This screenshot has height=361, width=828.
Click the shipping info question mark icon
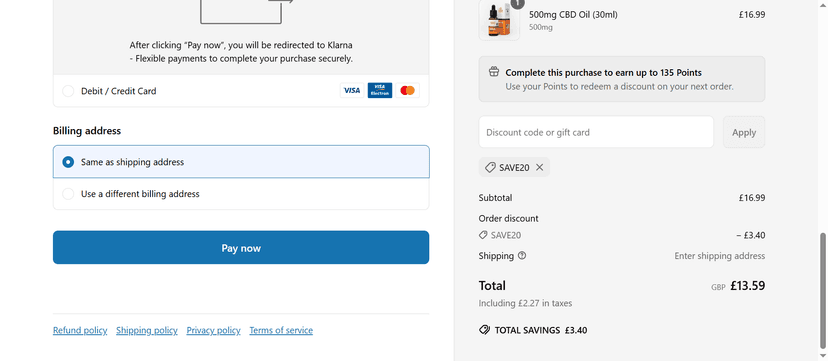click(522, 255)
